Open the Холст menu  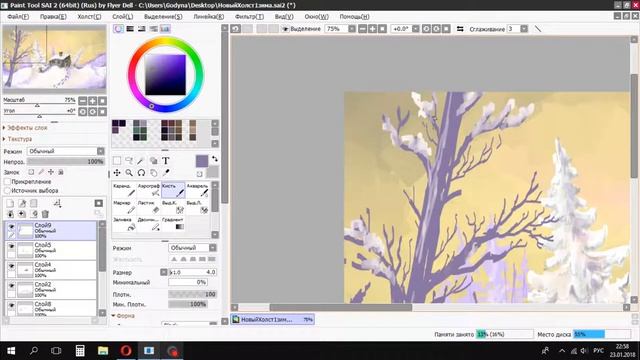89,17
